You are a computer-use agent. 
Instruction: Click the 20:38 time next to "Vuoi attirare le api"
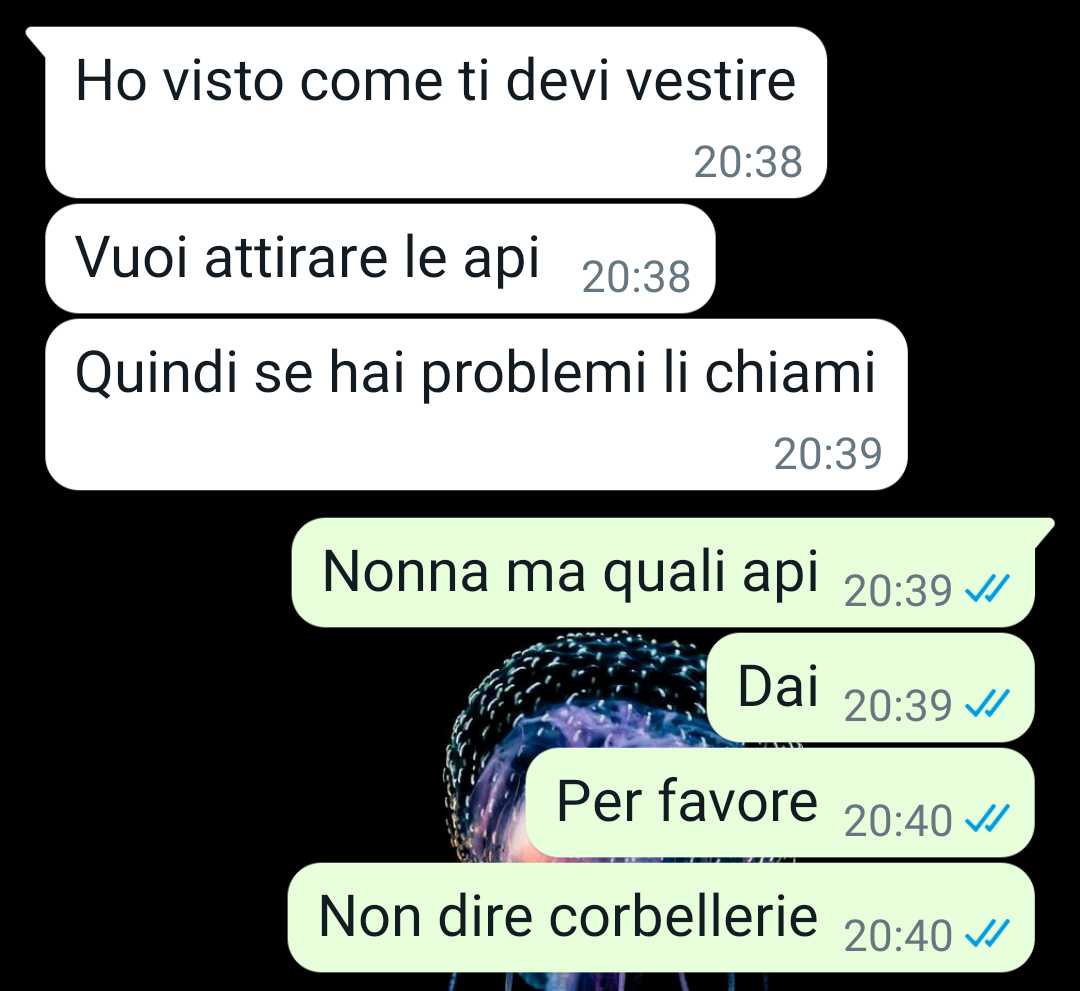(636, 278)
